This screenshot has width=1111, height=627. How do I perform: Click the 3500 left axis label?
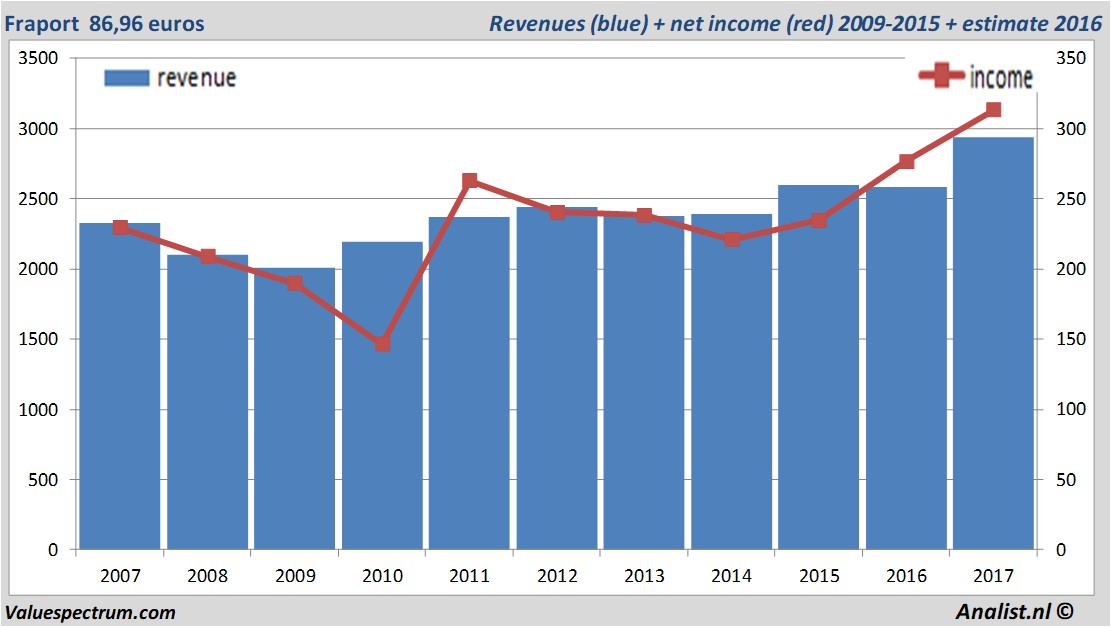coord(38,58)
